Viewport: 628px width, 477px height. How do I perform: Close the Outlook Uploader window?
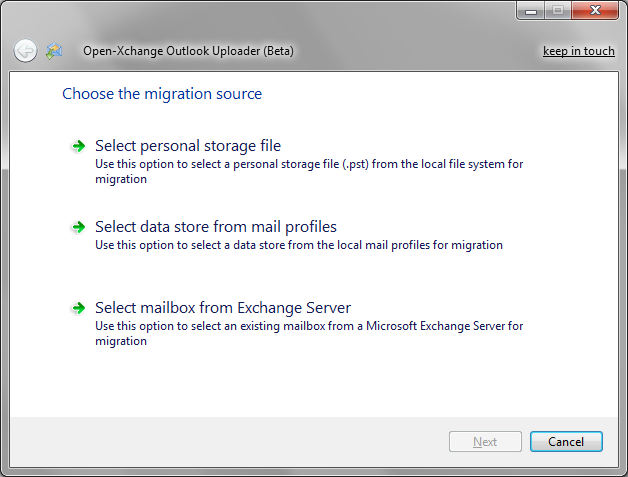pyautogui.click(x=595, y=11)
